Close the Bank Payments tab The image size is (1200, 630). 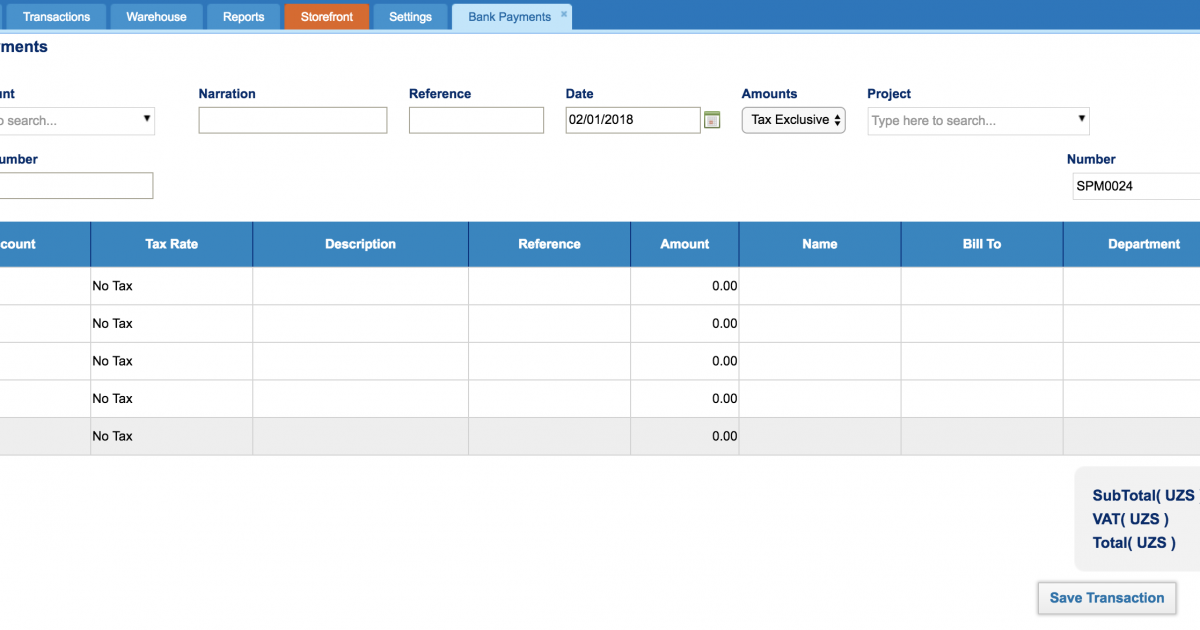point(564,14)
